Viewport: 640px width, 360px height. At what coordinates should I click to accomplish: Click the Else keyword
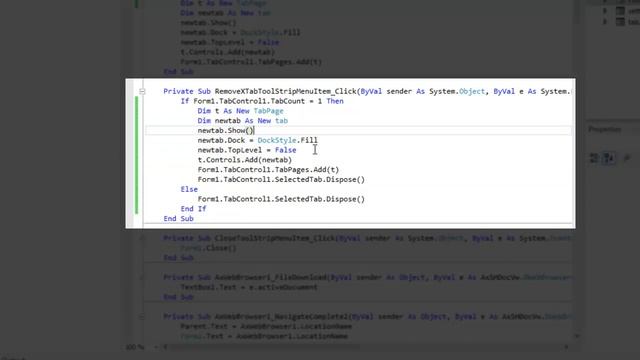coord(189,189)
